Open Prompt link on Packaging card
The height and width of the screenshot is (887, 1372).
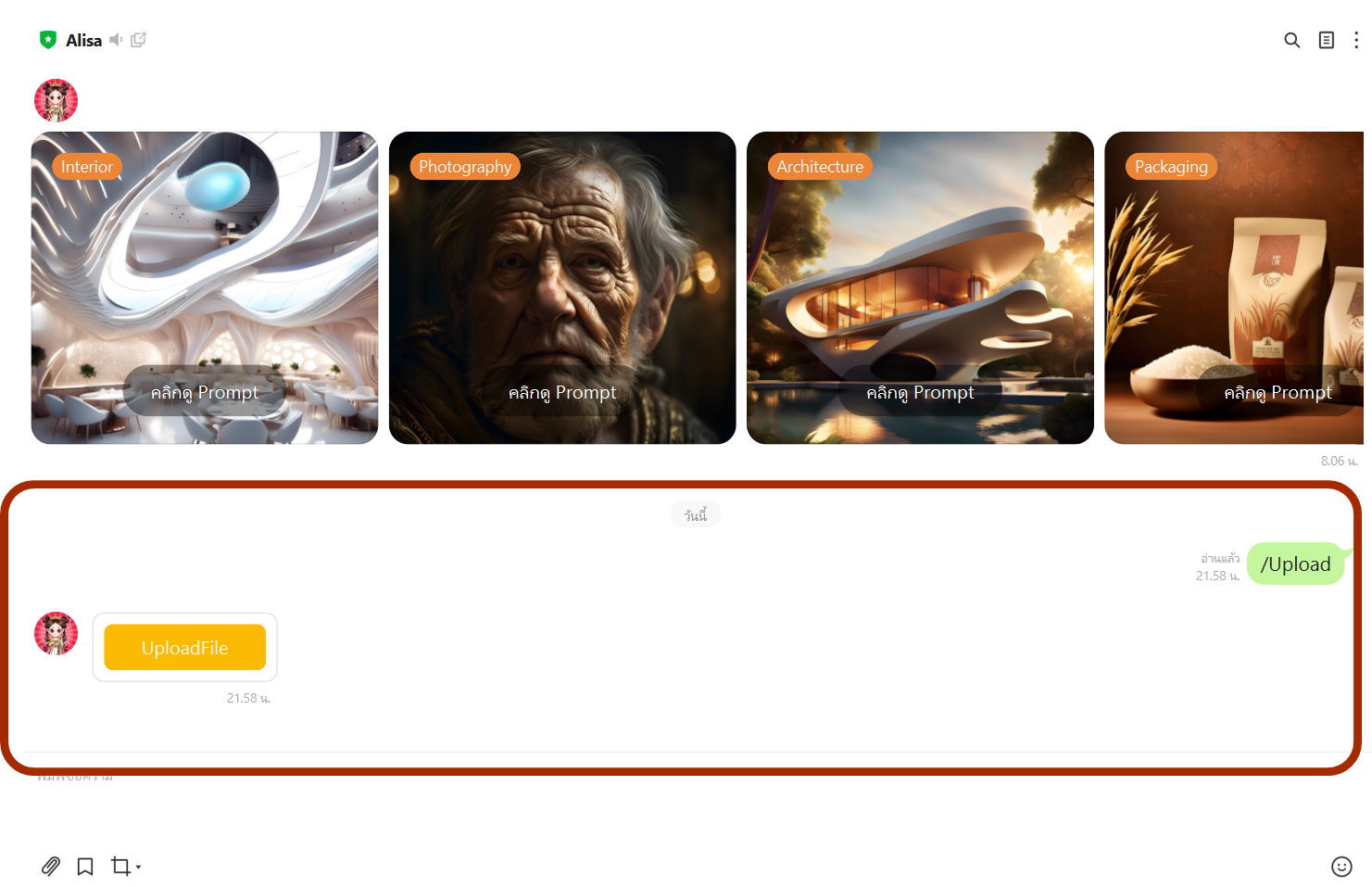[x=1278, y=392]
